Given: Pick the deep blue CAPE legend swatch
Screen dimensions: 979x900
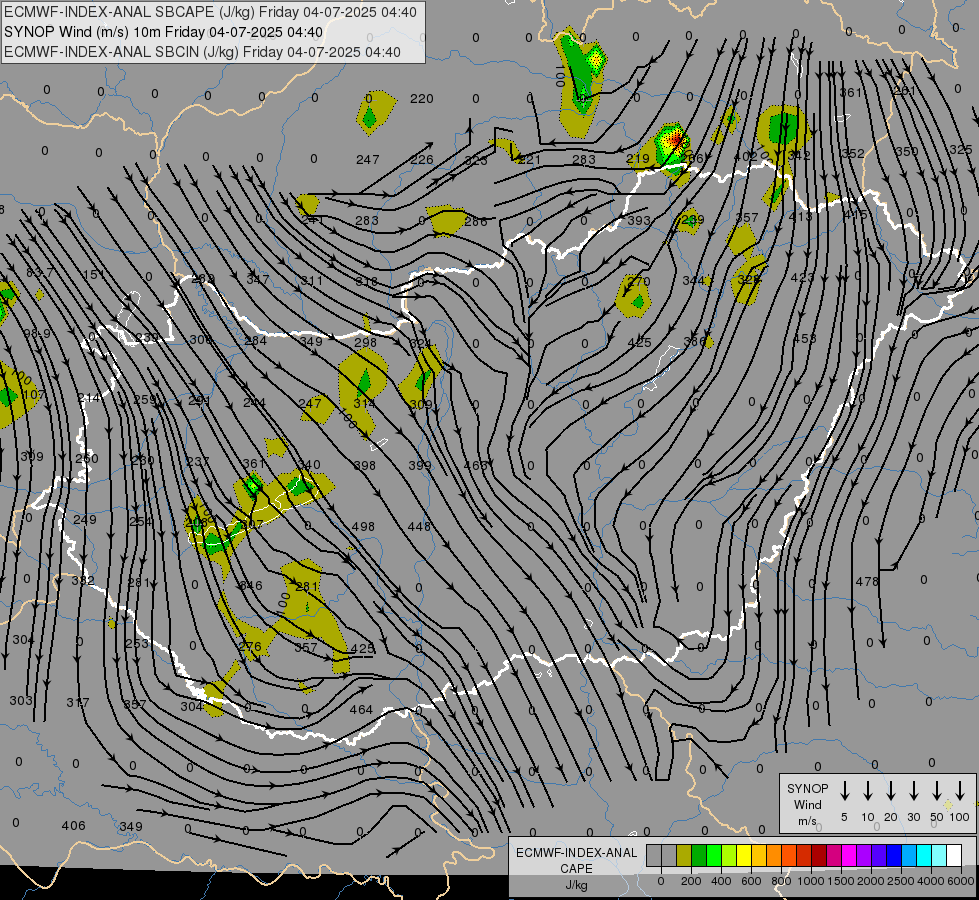Looking at the screenshot, I should pyautogui.click(x=893, y=855).
